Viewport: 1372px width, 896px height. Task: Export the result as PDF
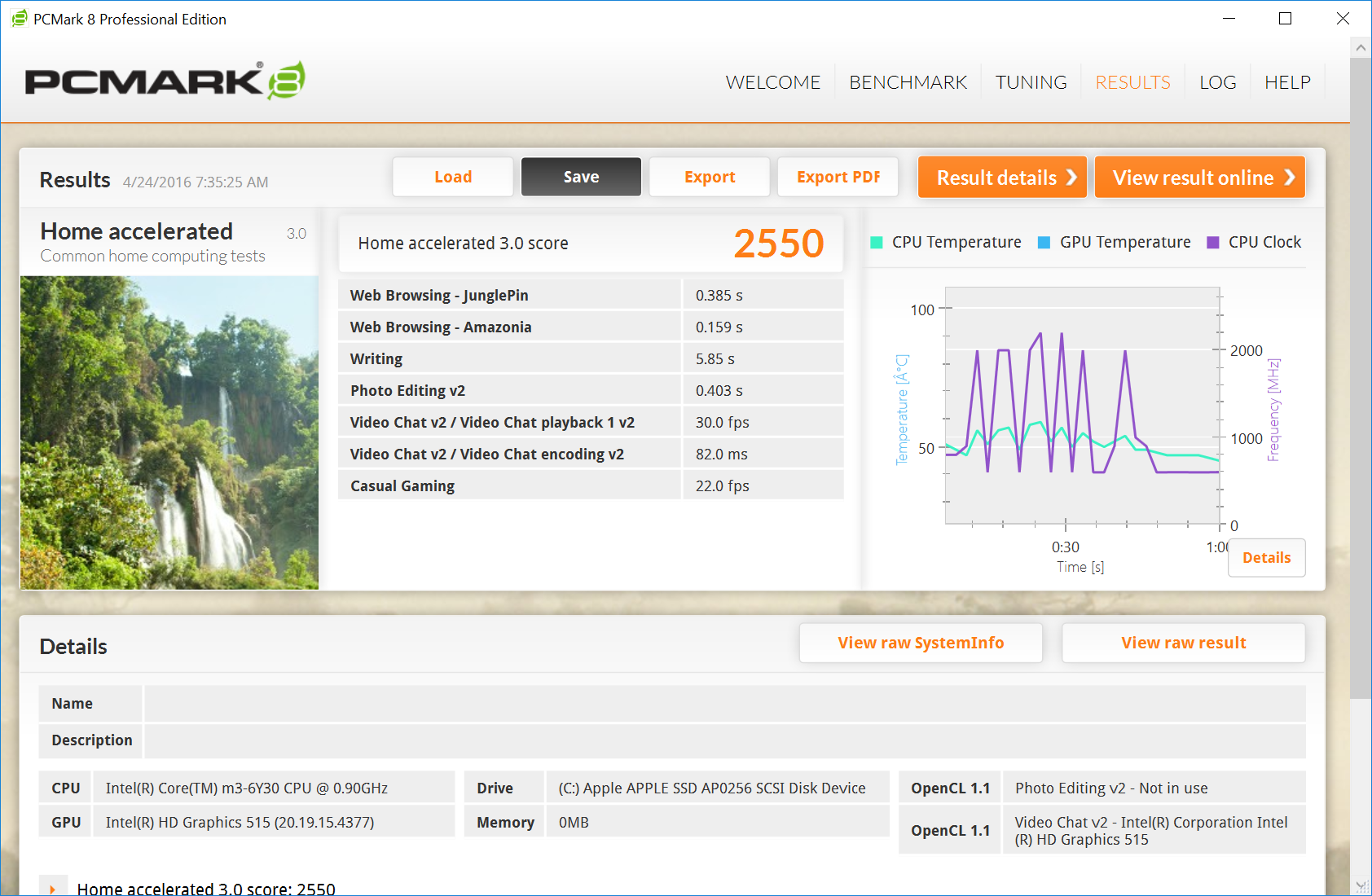tap(838, 177)
